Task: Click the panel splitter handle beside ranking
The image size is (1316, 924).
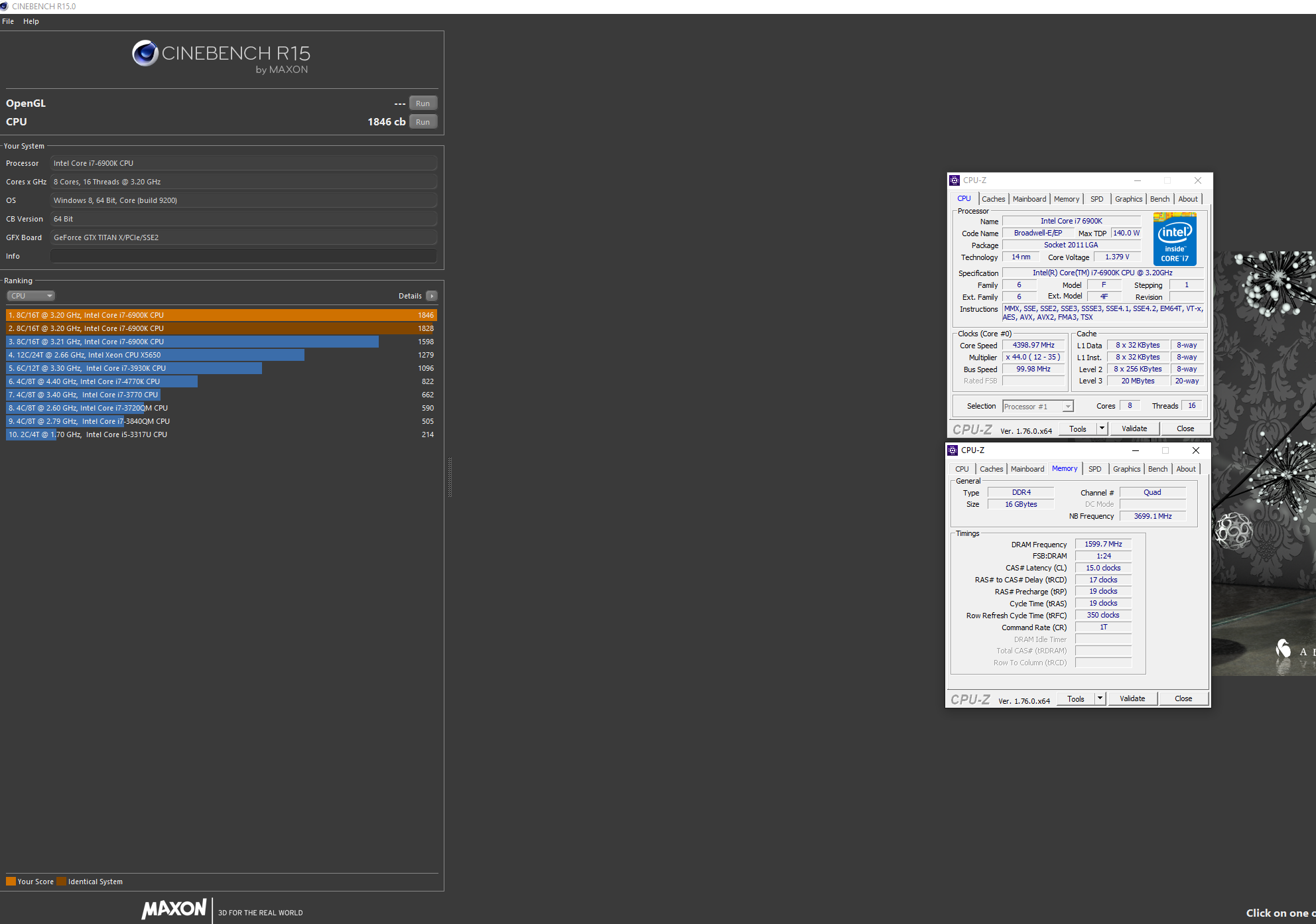Action: pyautogui.click(x=450, y=477)
